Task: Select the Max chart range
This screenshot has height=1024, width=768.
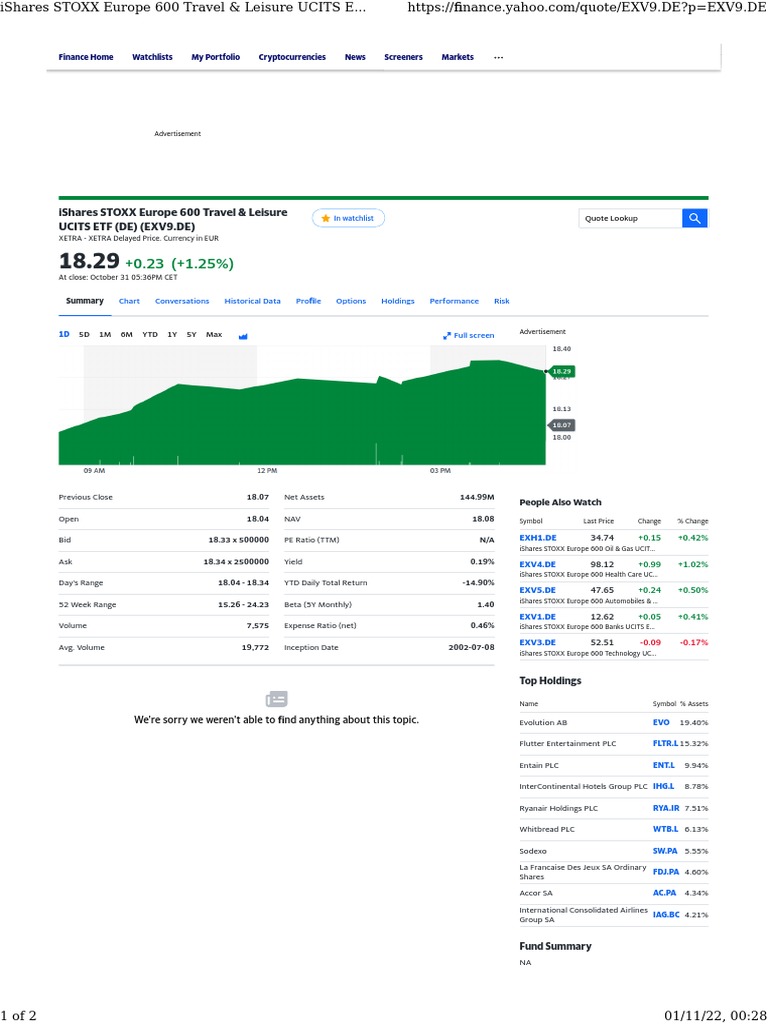Action: 214,334
